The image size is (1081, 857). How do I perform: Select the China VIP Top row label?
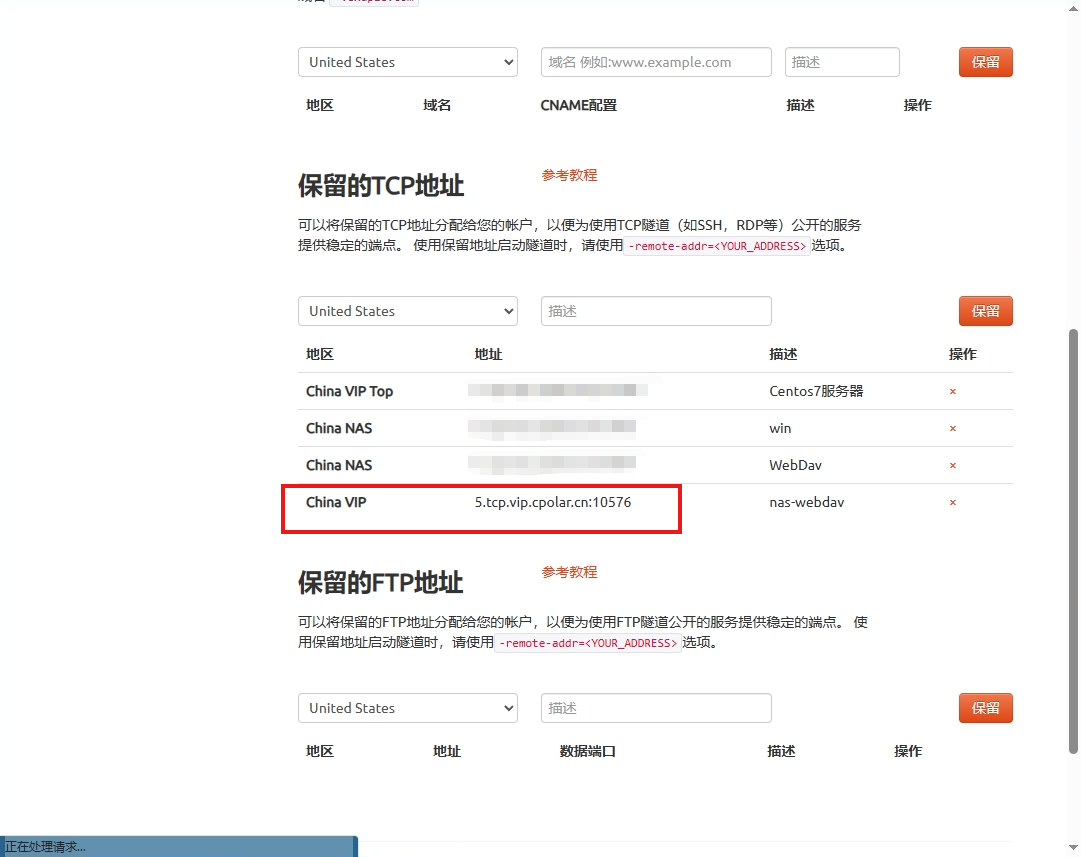tap(349, 391)
